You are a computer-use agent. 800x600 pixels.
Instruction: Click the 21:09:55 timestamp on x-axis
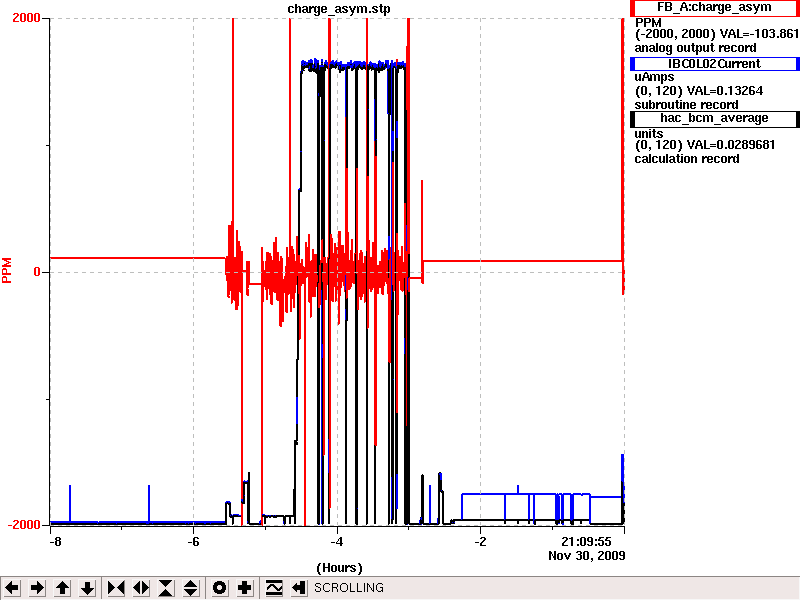point(586,542)
